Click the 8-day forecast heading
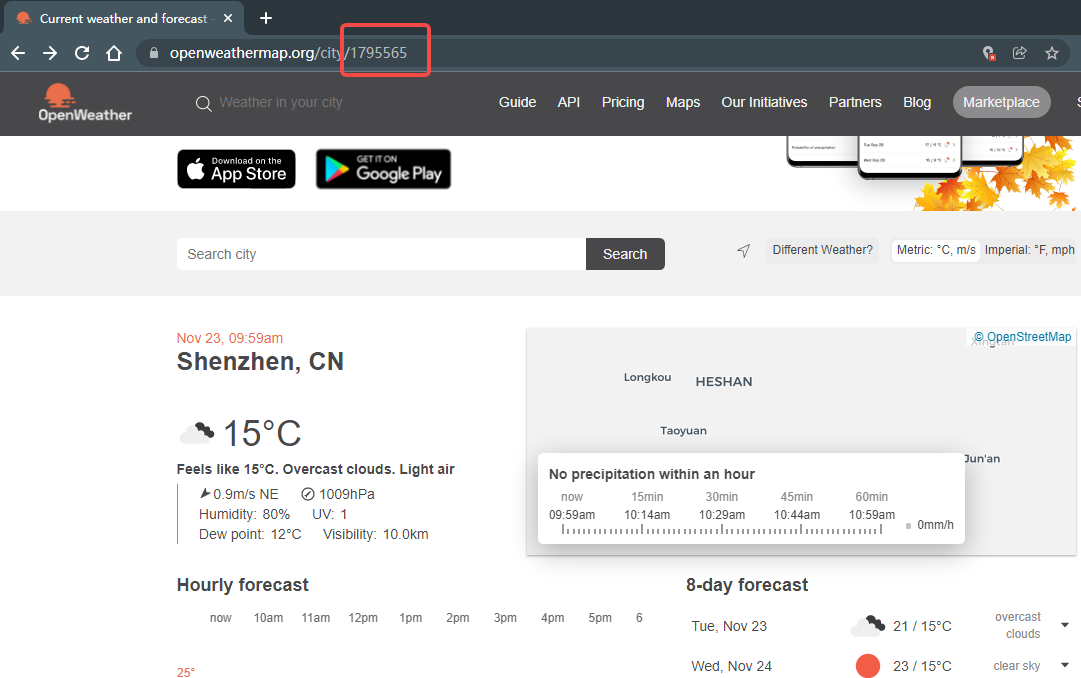Screen dimensions: 1081x678 (747, 585)
